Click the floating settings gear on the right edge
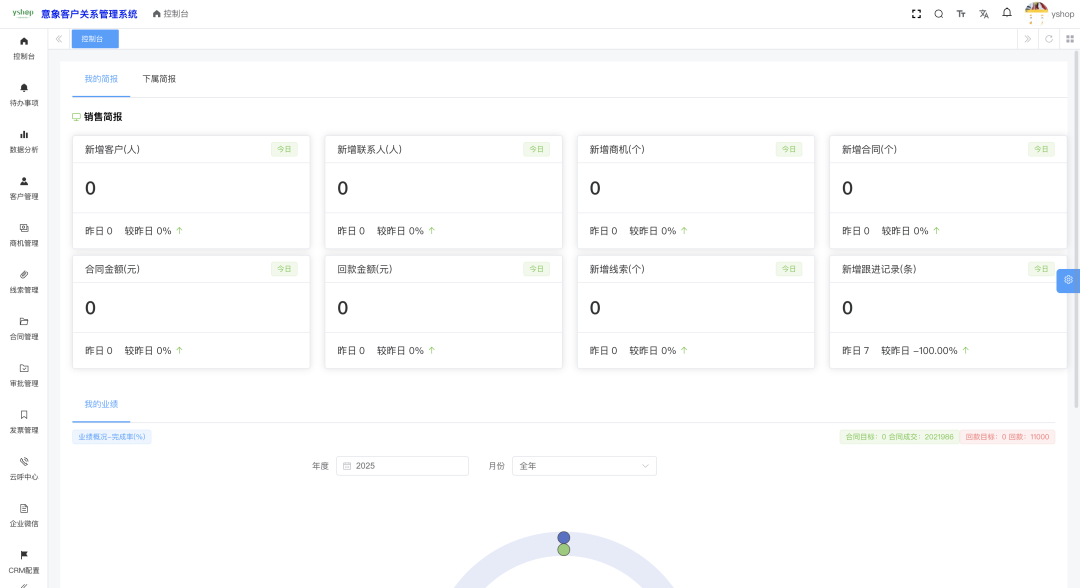Viewport: 1080px width, 588px height. pyautogui.click(x=1068, y=281)
